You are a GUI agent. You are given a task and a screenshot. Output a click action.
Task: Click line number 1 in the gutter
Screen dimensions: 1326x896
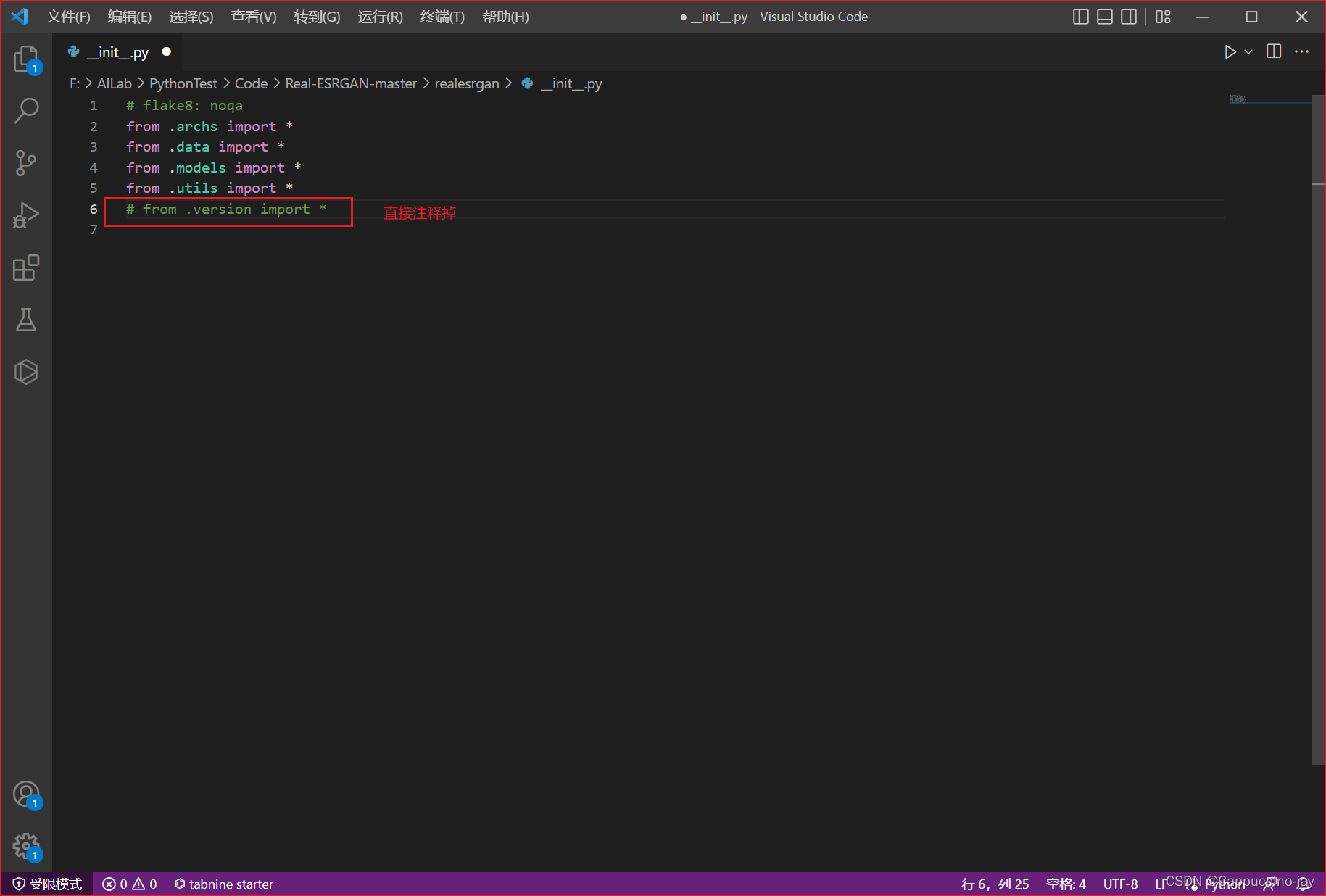[94, 106]
